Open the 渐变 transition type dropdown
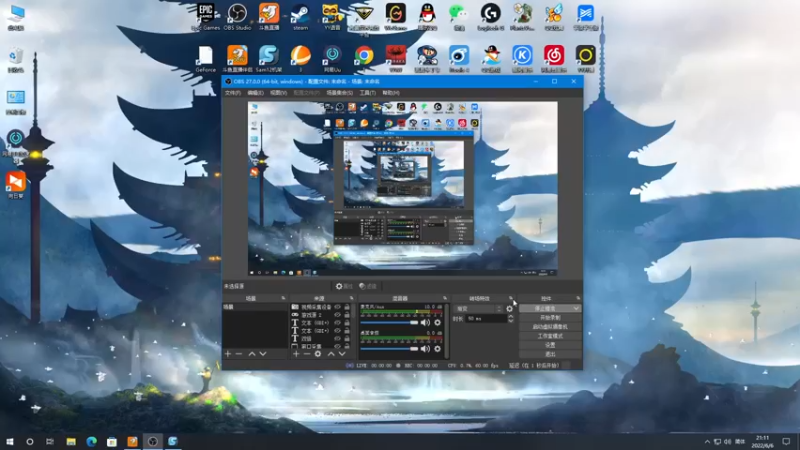 pos(479,309)
